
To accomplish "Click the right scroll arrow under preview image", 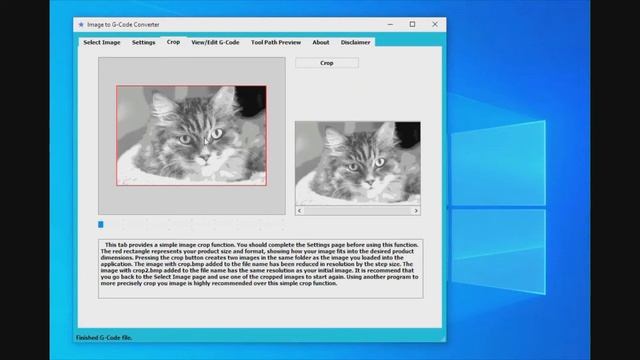I will (416, 211).
